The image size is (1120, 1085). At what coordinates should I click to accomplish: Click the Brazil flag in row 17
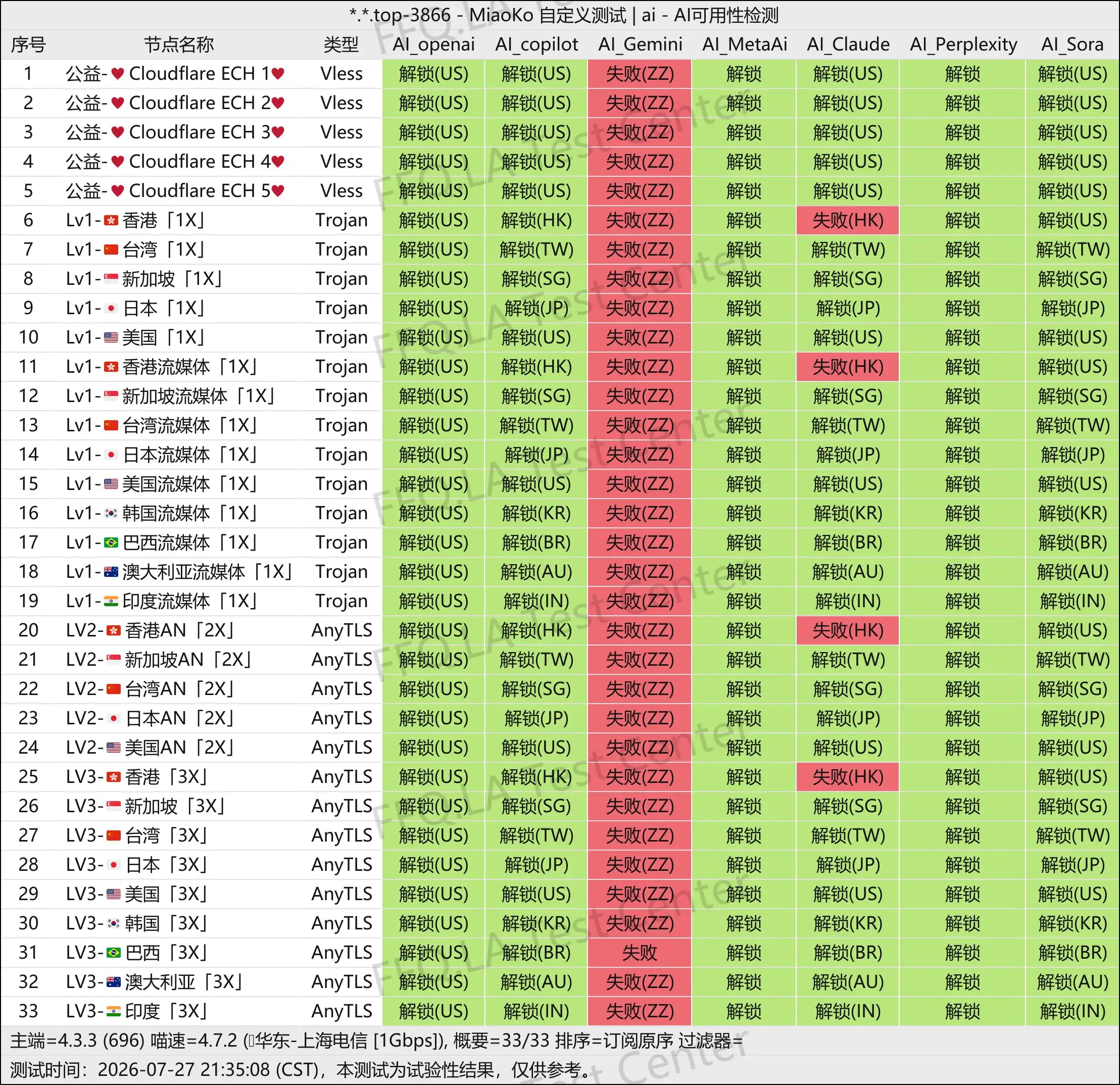click(x=112, y=543)
